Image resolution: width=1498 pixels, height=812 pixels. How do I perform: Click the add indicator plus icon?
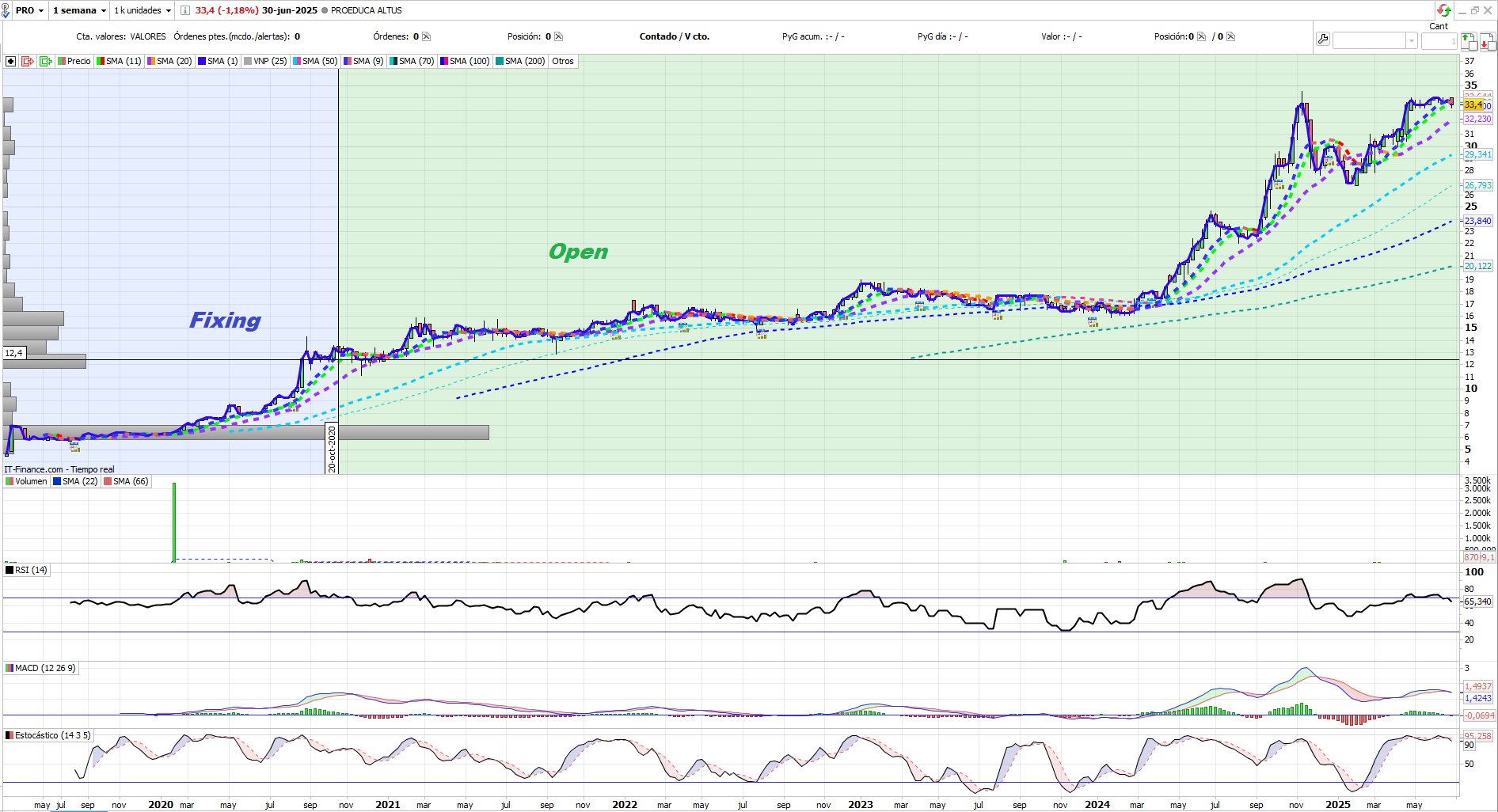point(10,61)
